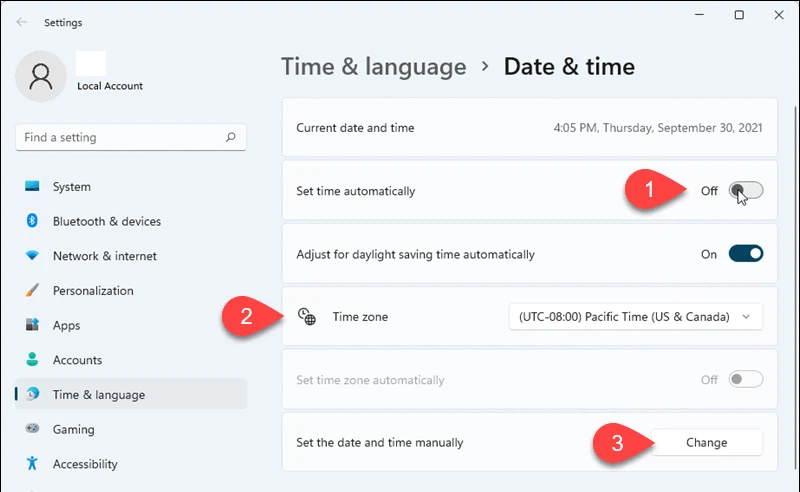Click inside the Find a setting search box

(x=120, y=138)
